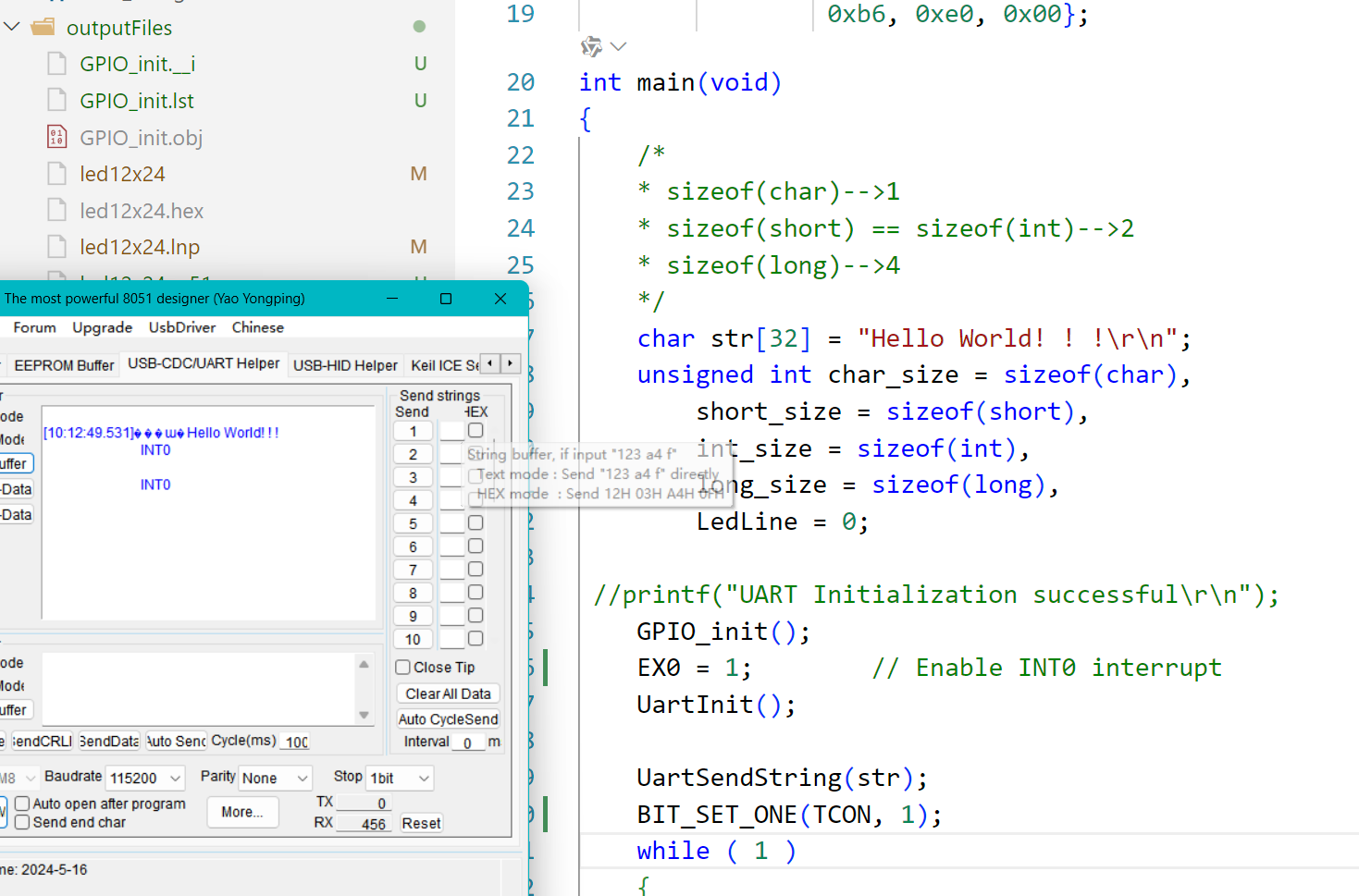Click Clear All Data button
1359x896 pixels.
point(448,693)
